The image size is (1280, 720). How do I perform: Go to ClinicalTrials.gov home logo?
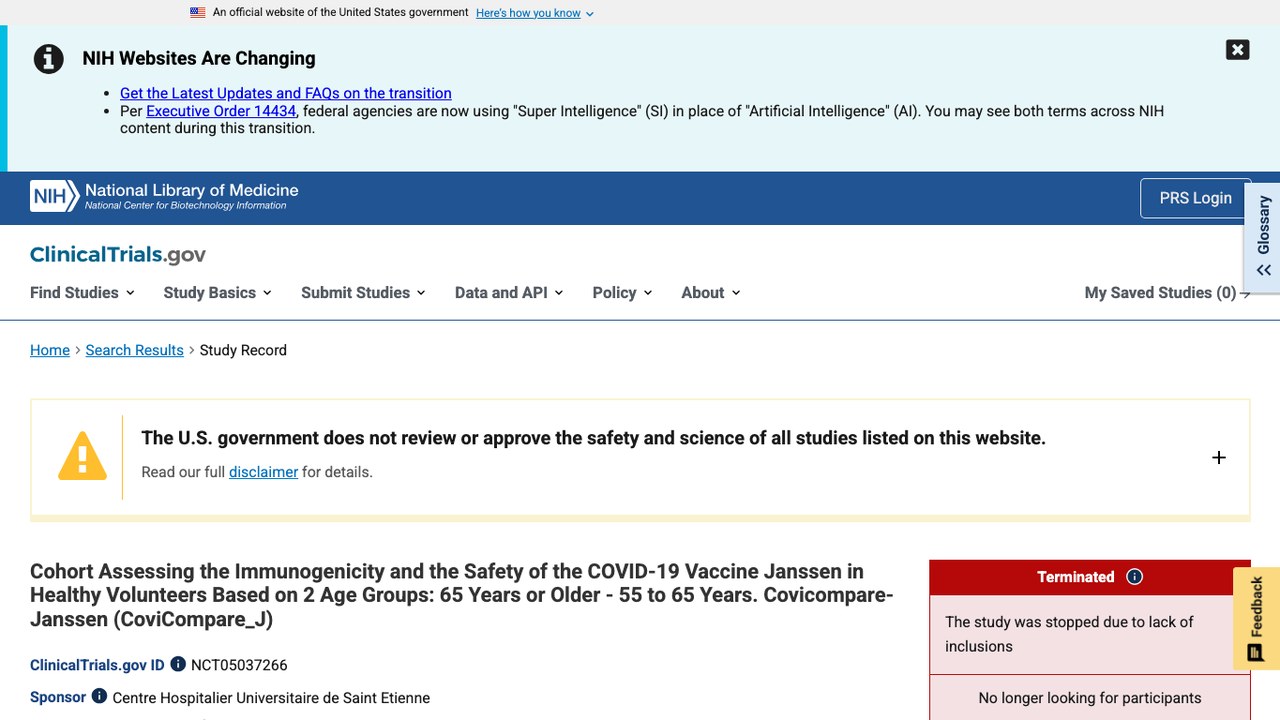pyautogui.click(x=118, y=254)
